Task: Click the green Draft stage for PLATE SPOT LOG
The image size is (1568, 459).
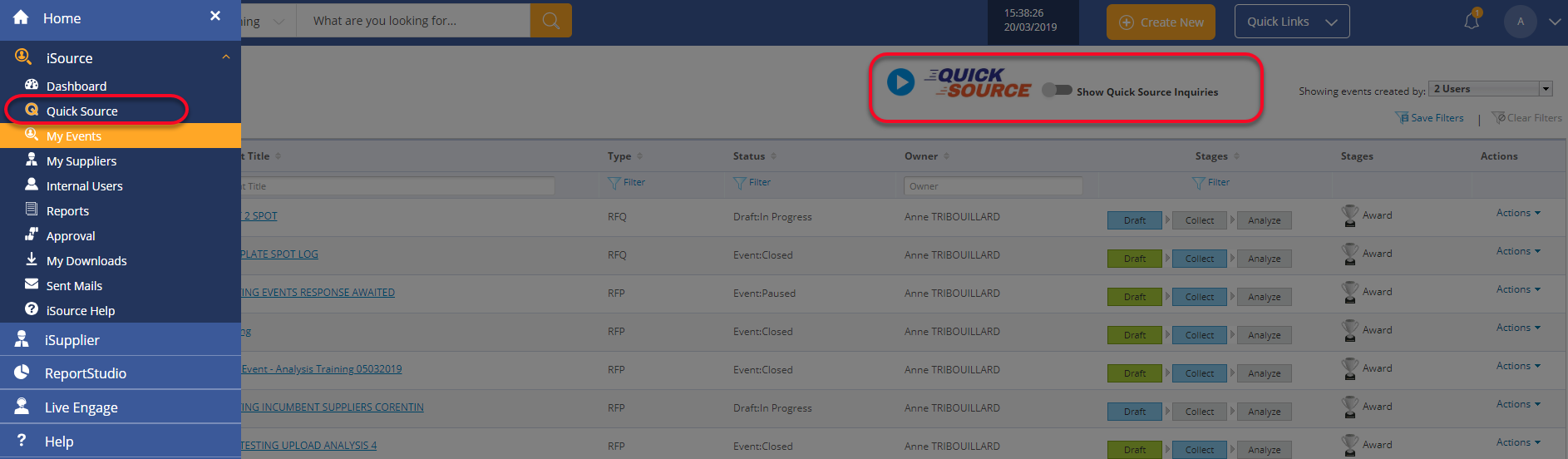Action: (1135, 259)
